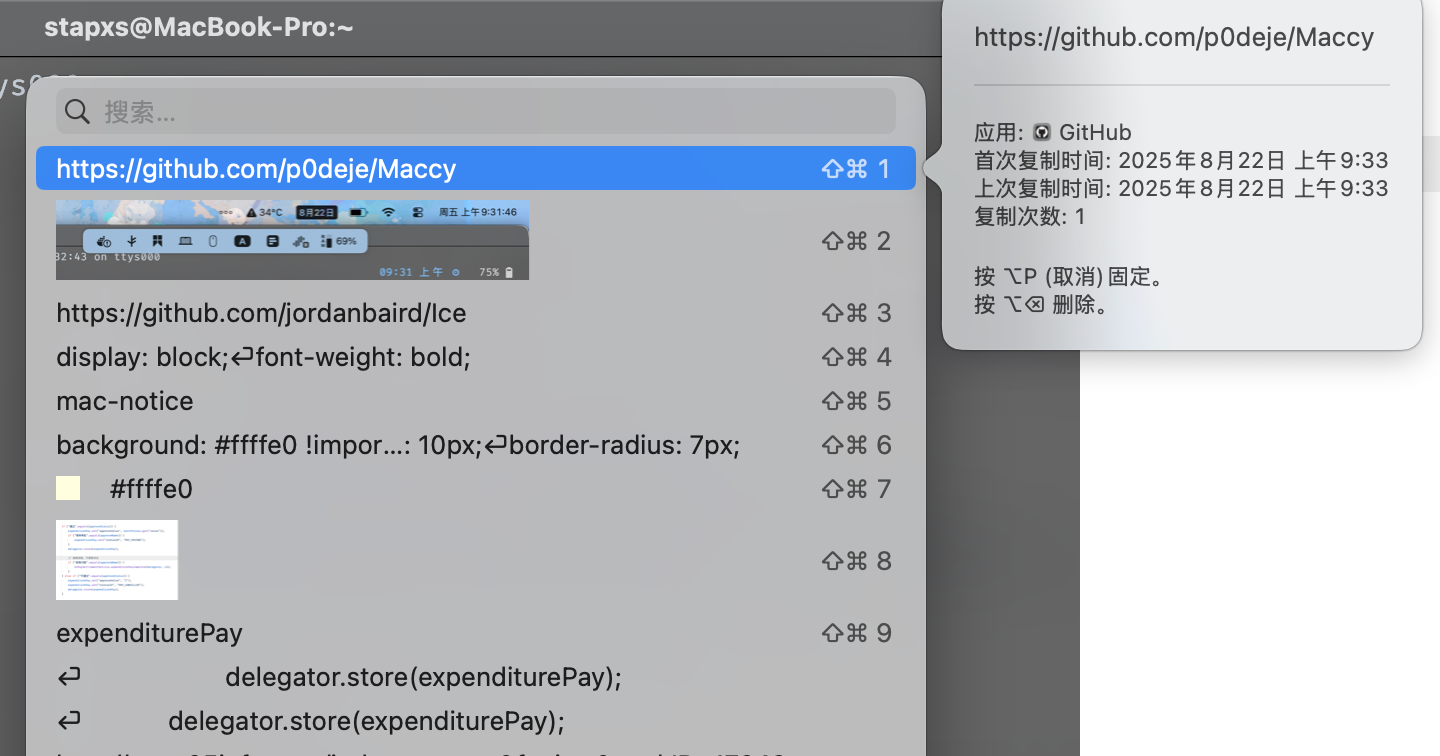The width and height of the screenshot is (1440, 756).
Task: Select the first indented delegator.store(expenditurePay) entry
Action: [x=476, y=677]
